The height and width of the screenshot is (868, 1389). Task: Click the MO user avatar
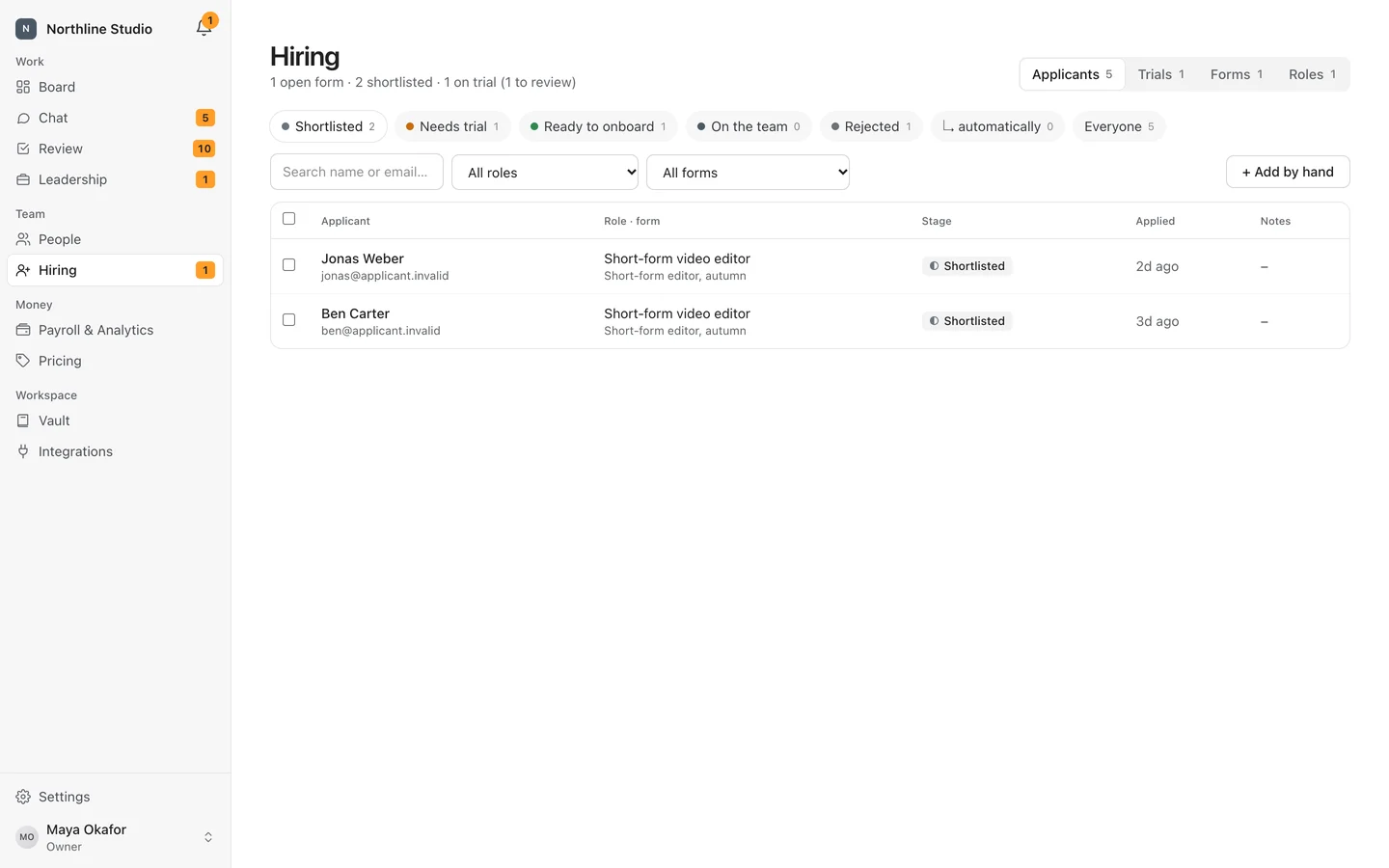27,837
